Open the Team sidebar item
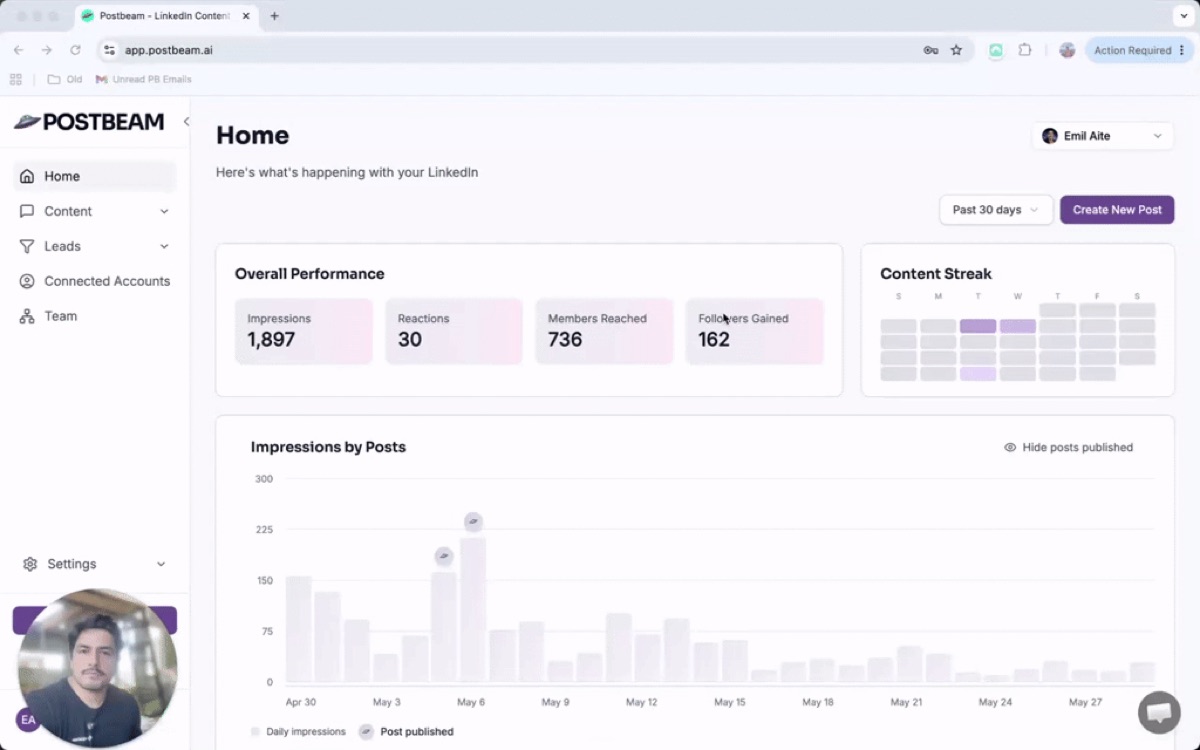The height and width of the screenshot is (750, 1200). (x=95, y=316)
